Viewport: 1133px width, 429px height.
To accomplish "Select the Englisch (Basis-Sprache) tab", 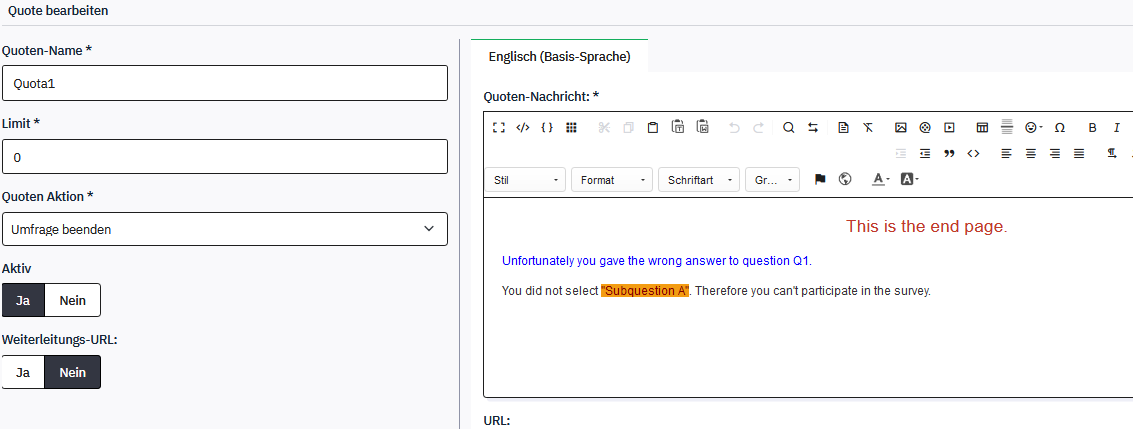I will point(559,56).
